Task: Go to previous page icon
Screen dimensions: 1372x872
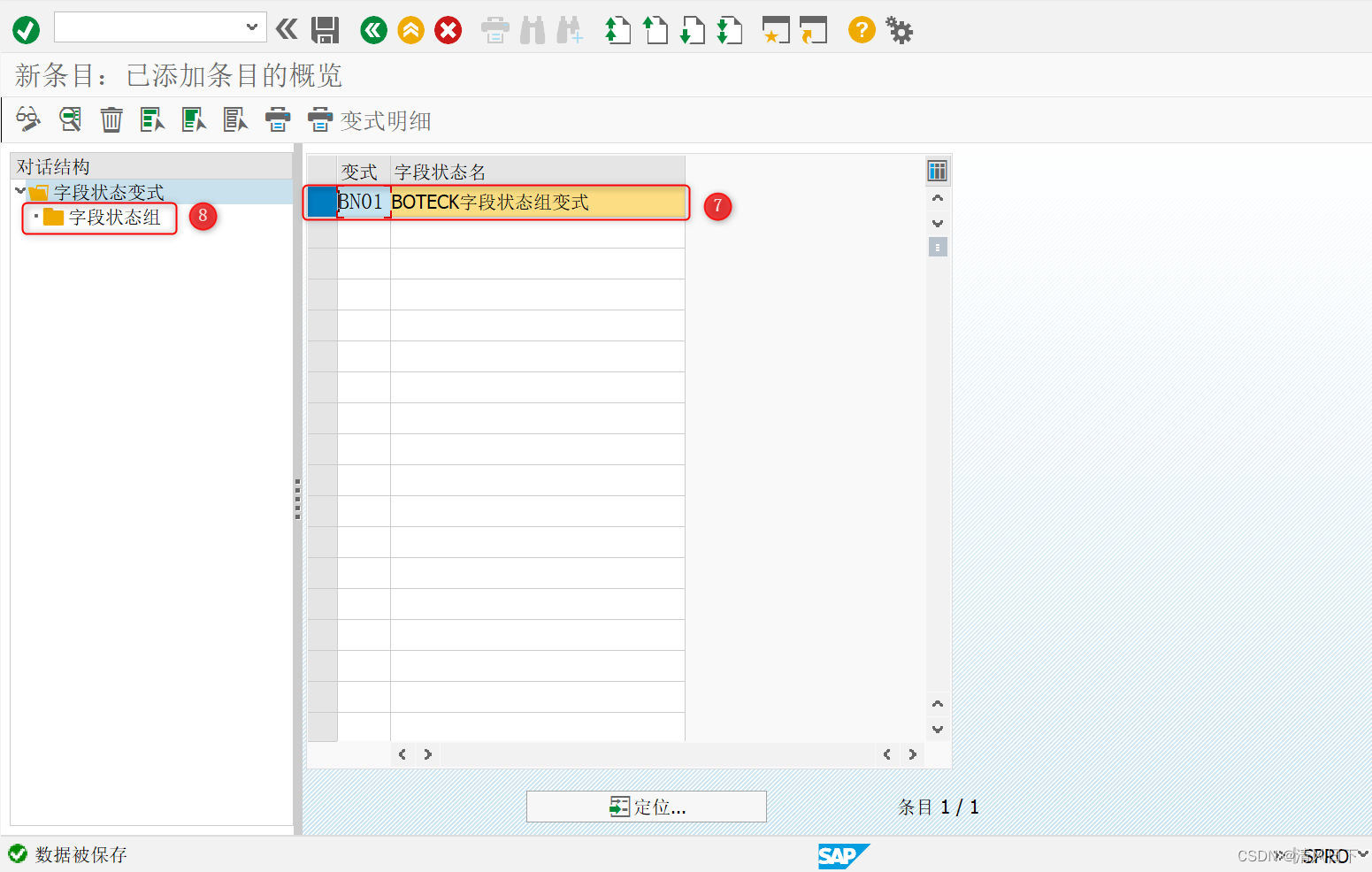Action: (655, 31)
